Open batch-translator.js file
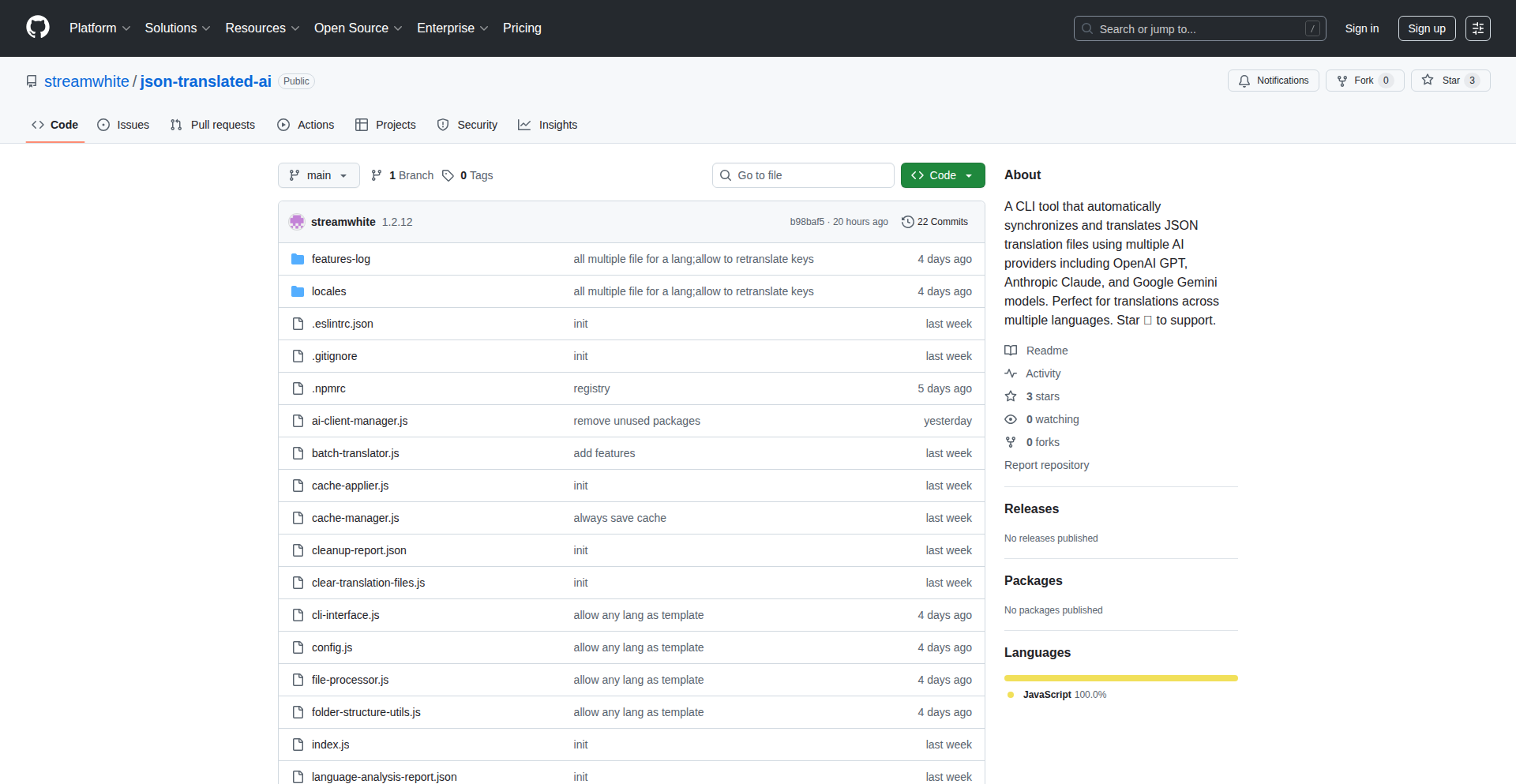 pyautogui.click(x=355, y=453)
